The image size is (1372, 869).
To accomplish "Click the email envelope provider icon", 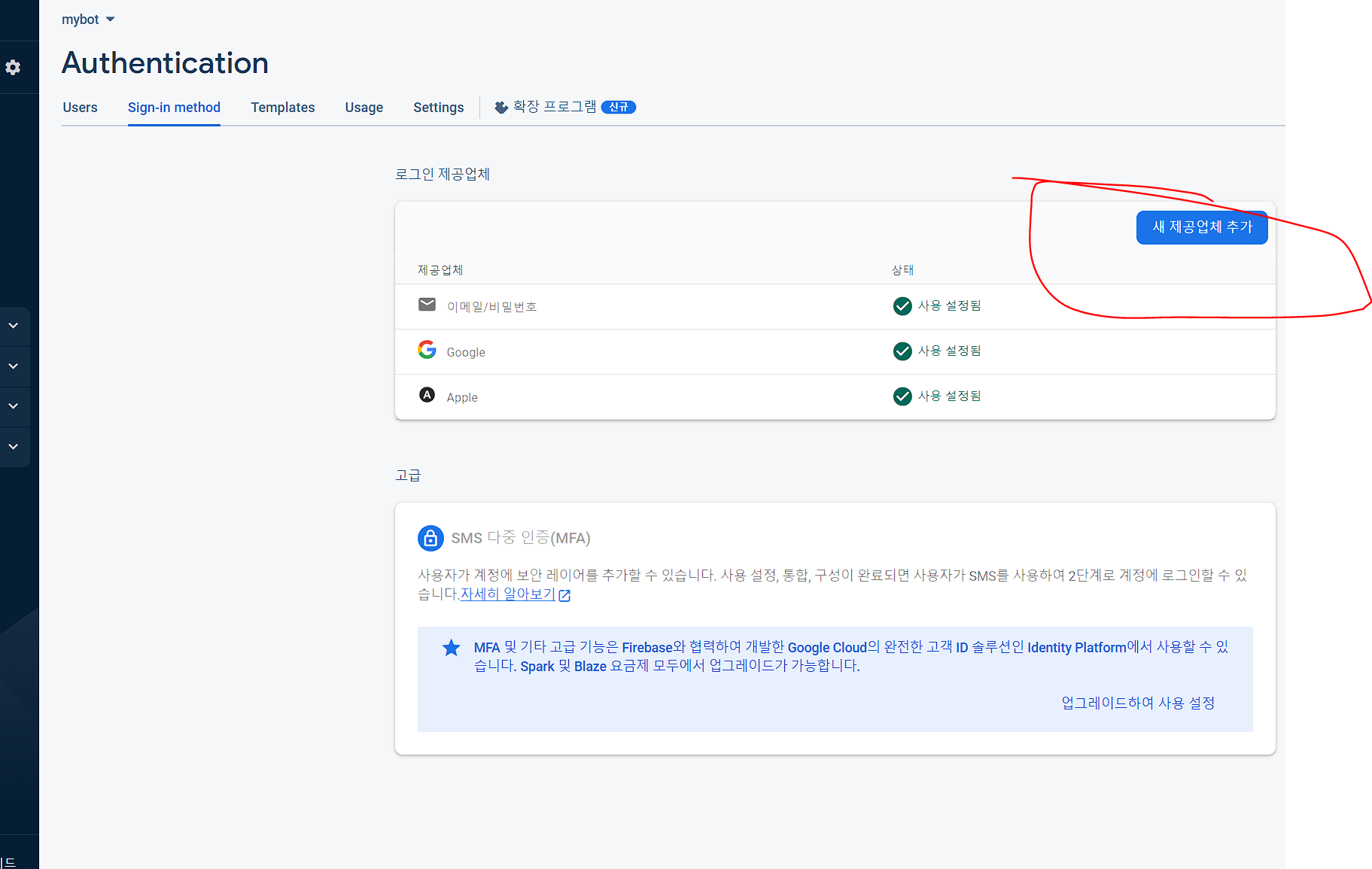I will (427, 305).
